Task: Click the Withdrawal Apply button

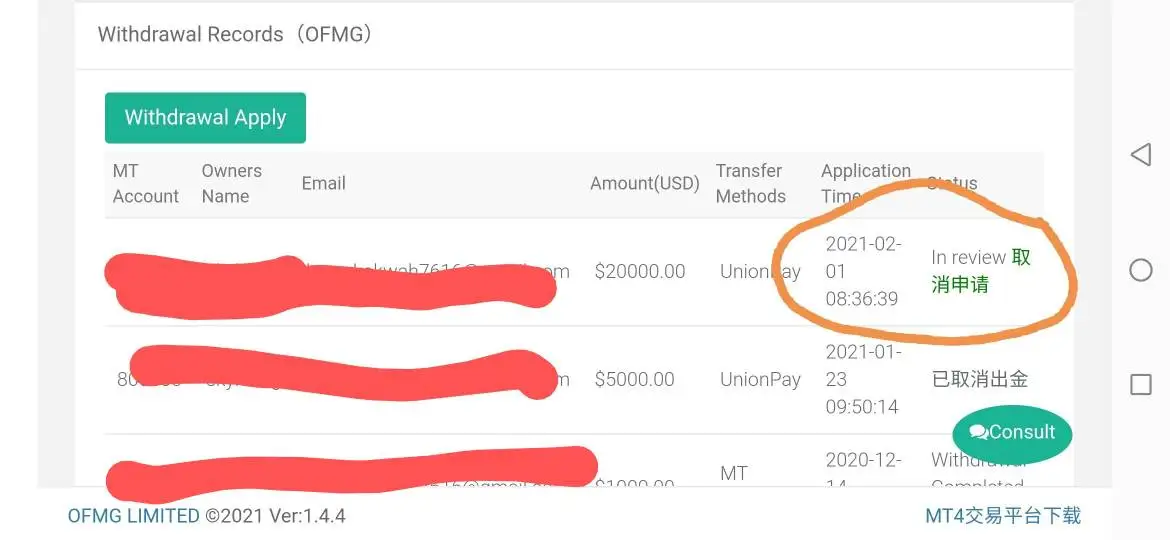Action: click(x=205, y=118)
